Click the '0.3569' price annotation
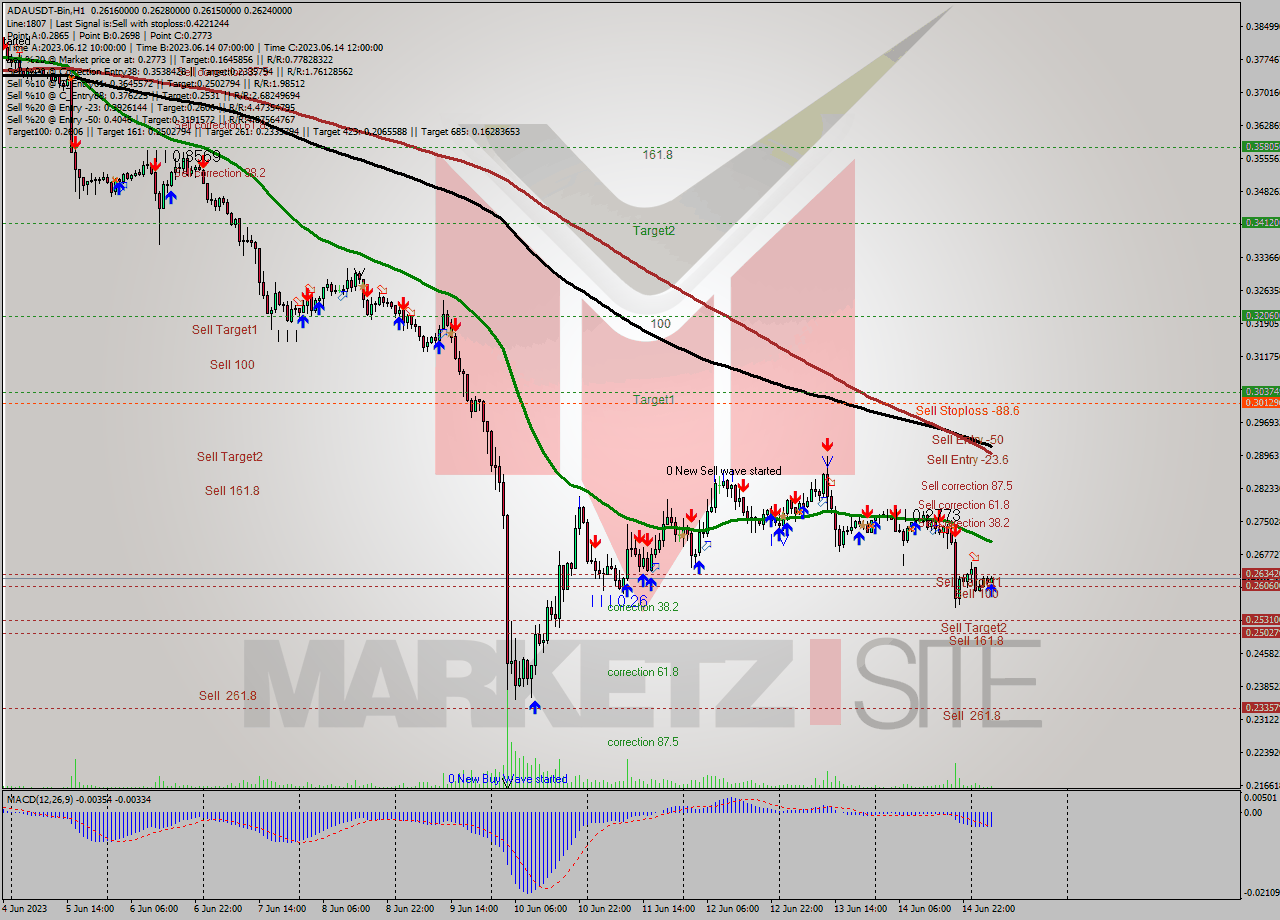This screenshot has width=1280, height=920. pos(196,157)
